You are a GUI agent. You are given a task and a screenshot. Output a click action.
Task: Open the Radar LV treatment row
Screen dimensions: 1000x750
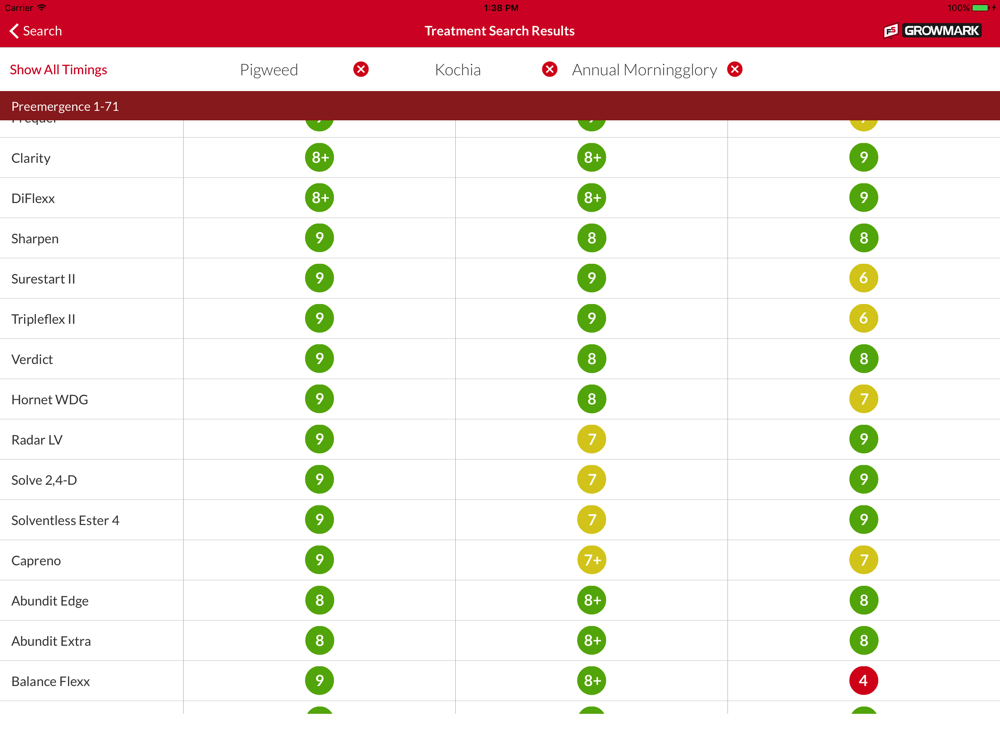(x=500, y=439)
